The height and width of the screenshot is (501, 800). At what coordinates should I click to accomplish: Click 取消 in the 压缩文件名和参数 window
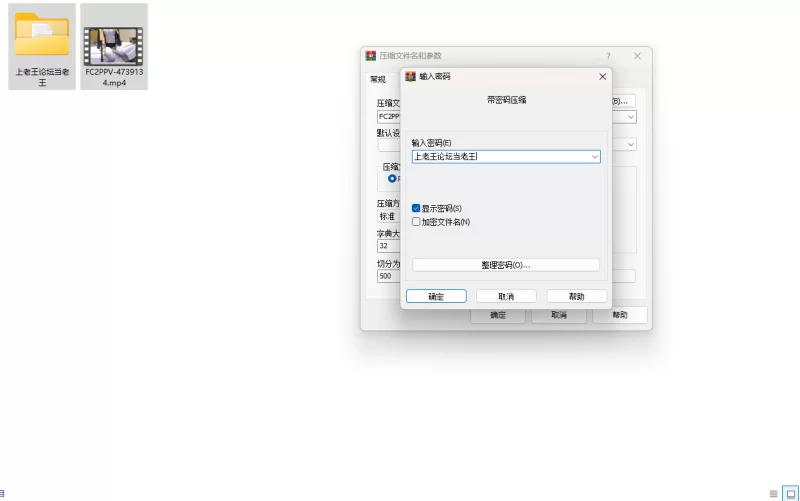(559, 315)
